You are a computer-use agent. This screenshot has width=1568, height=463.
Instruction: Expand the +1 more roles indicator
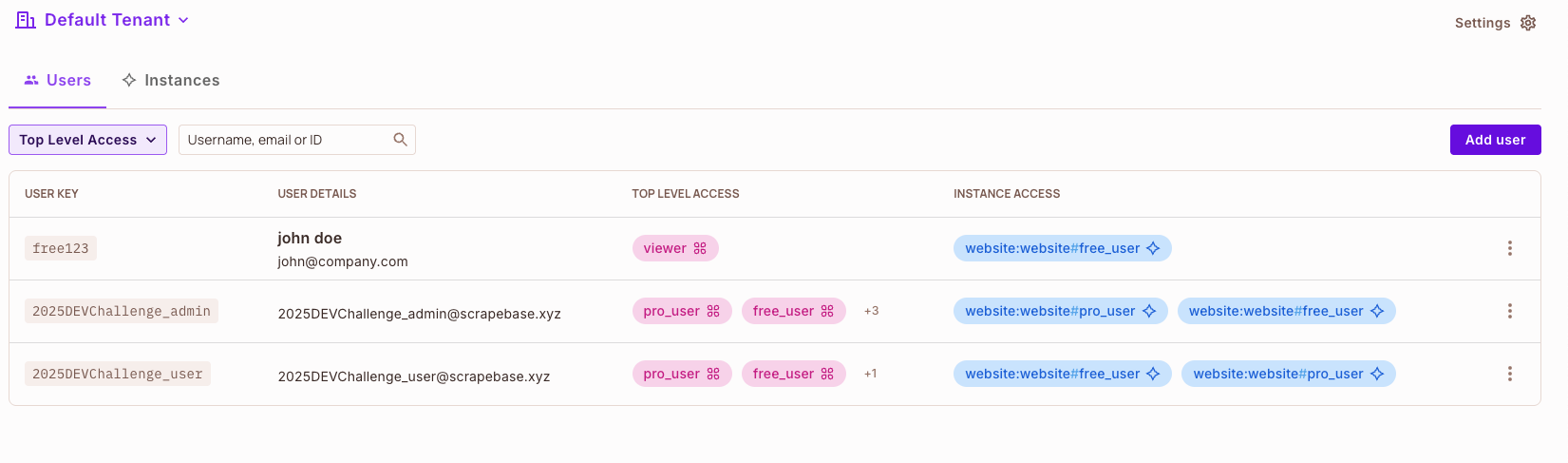tap(870, 374)
